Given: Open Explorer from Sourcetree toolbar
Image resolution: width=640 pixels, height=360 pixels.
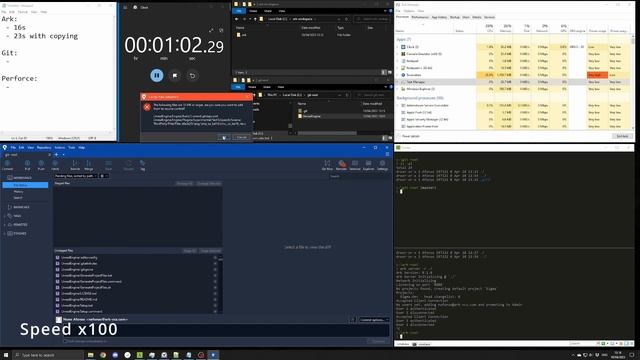Looking at the screenshot, I should [x=368, y=165].
